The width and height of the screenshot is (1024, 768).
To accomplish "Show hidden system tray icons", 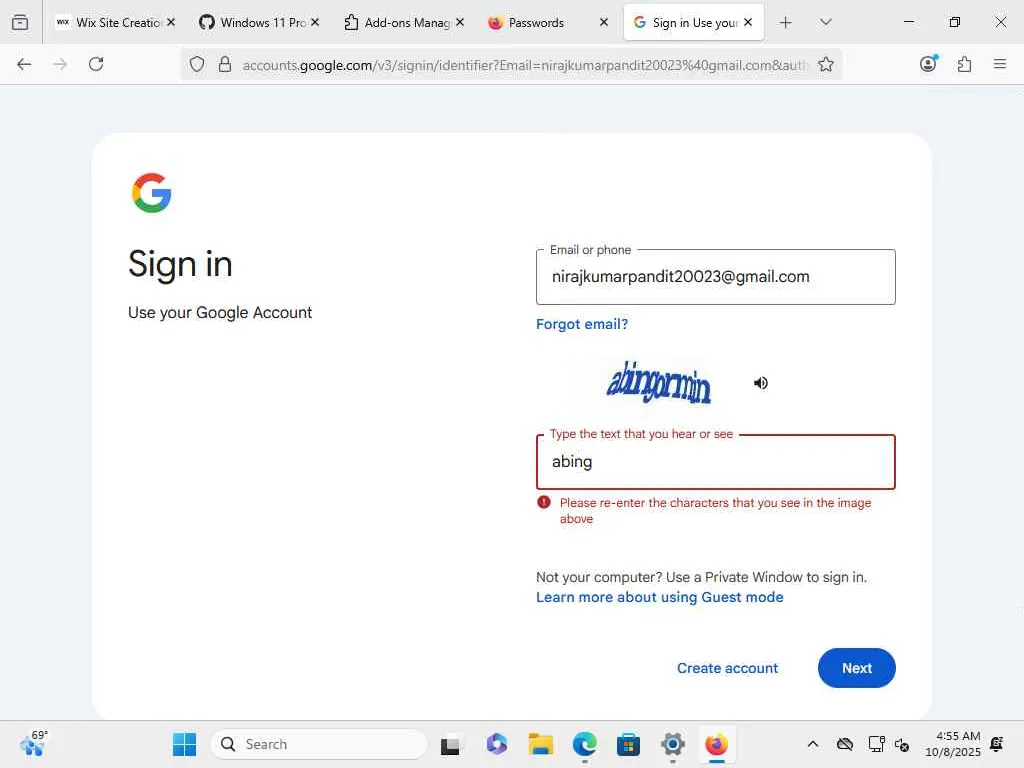I will click(x=812, y=744).
